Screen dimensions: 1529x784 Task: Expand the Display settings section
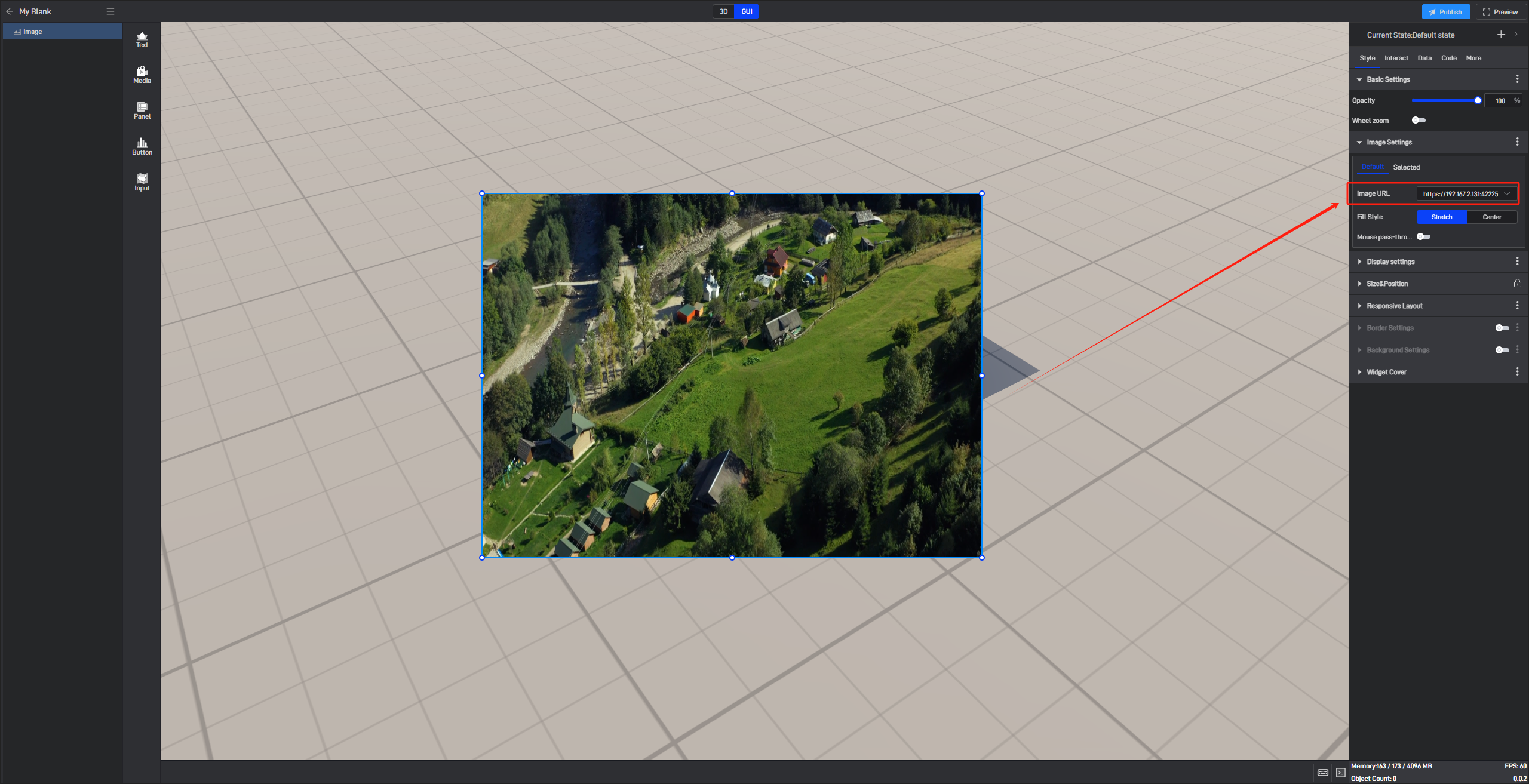(x=1359, y=262)
